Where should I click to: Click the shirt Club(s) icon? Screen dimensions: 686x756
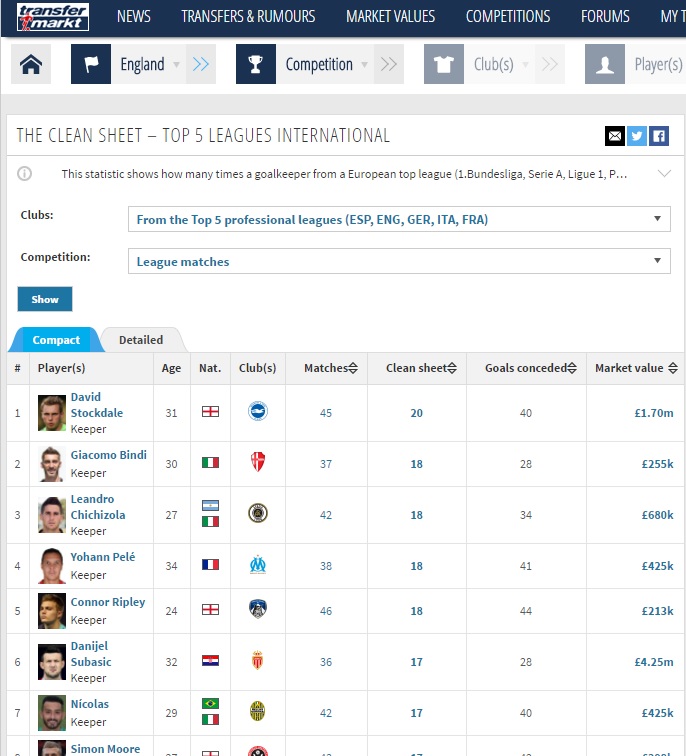[444, 64]
